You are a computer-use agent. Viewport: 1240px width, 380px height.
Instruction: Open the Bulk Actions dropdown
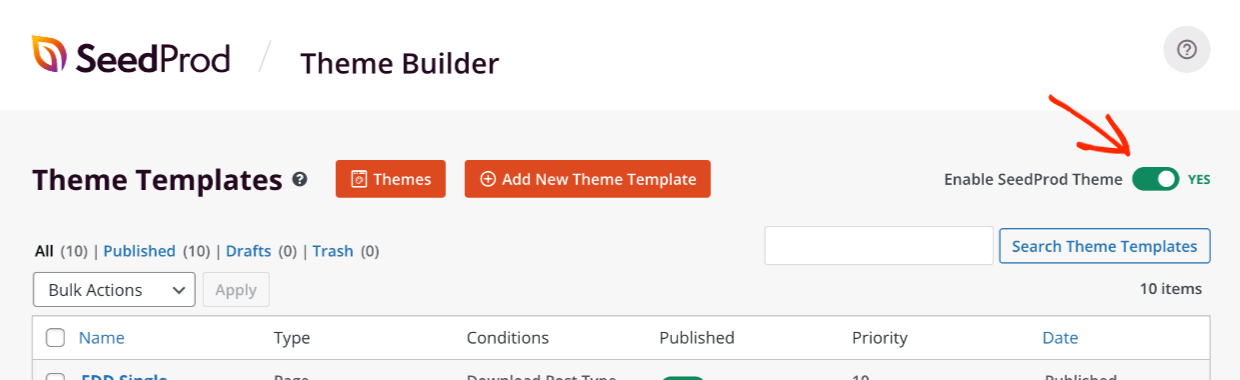[114, 290]
